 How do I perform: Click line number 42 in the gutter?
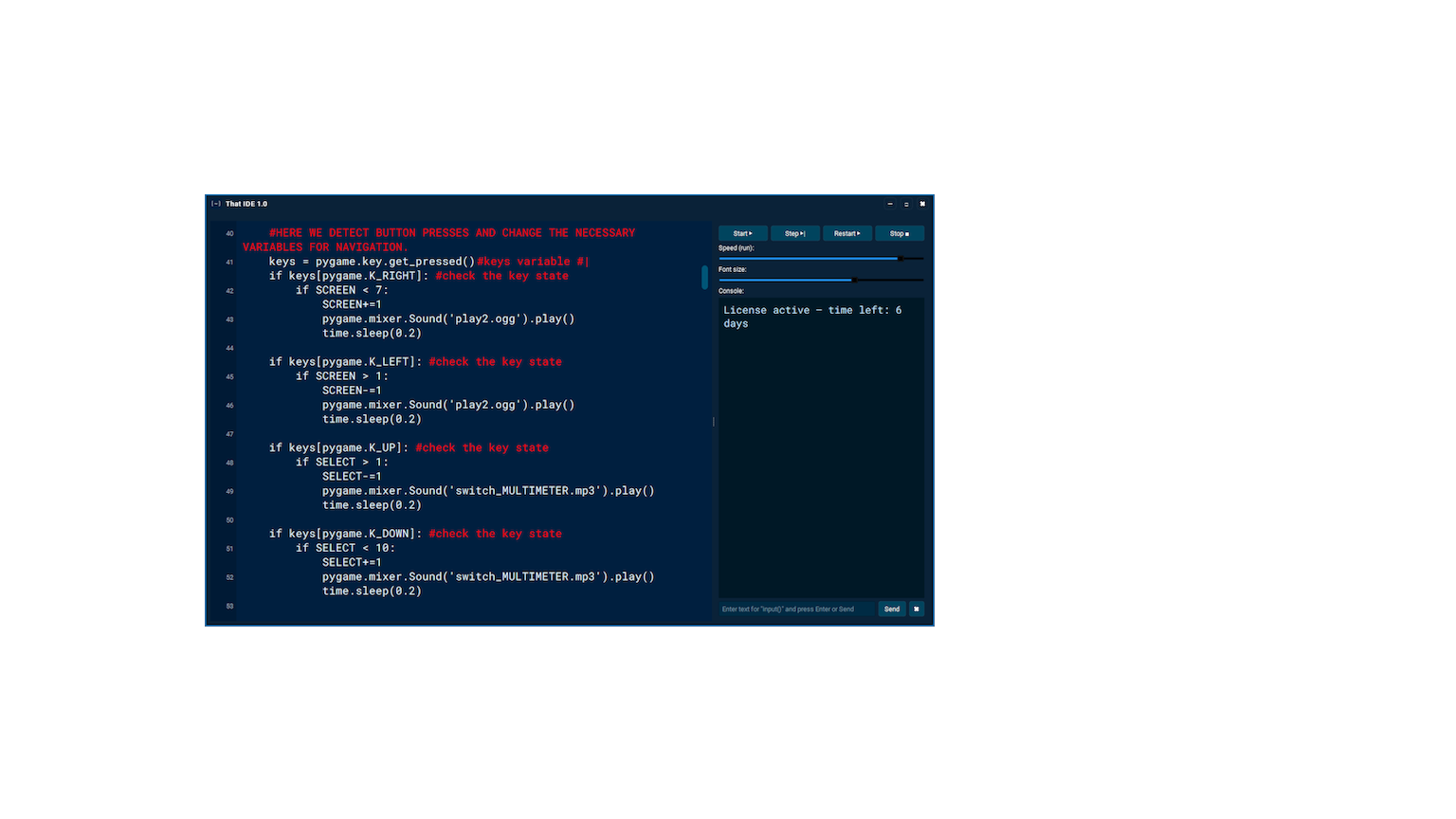[x=229, y=291]
